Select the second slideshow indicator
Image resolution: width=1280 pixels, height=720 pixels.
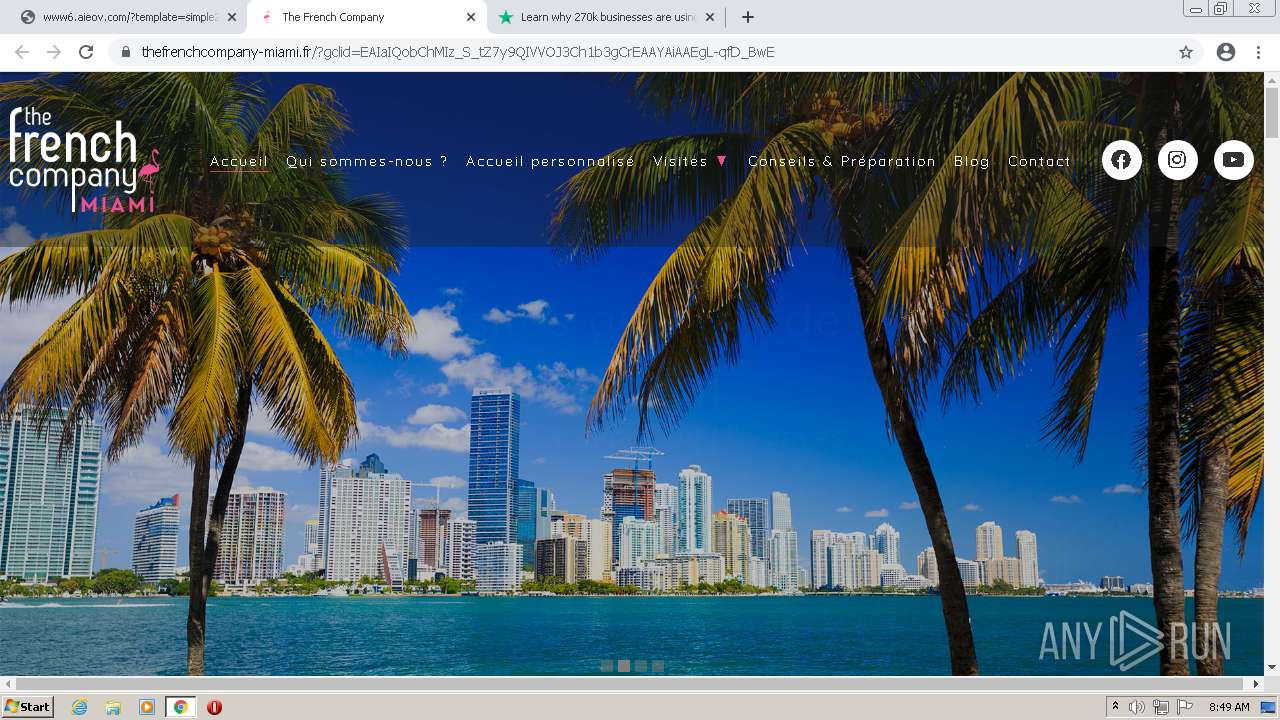(x=624, y=666)
